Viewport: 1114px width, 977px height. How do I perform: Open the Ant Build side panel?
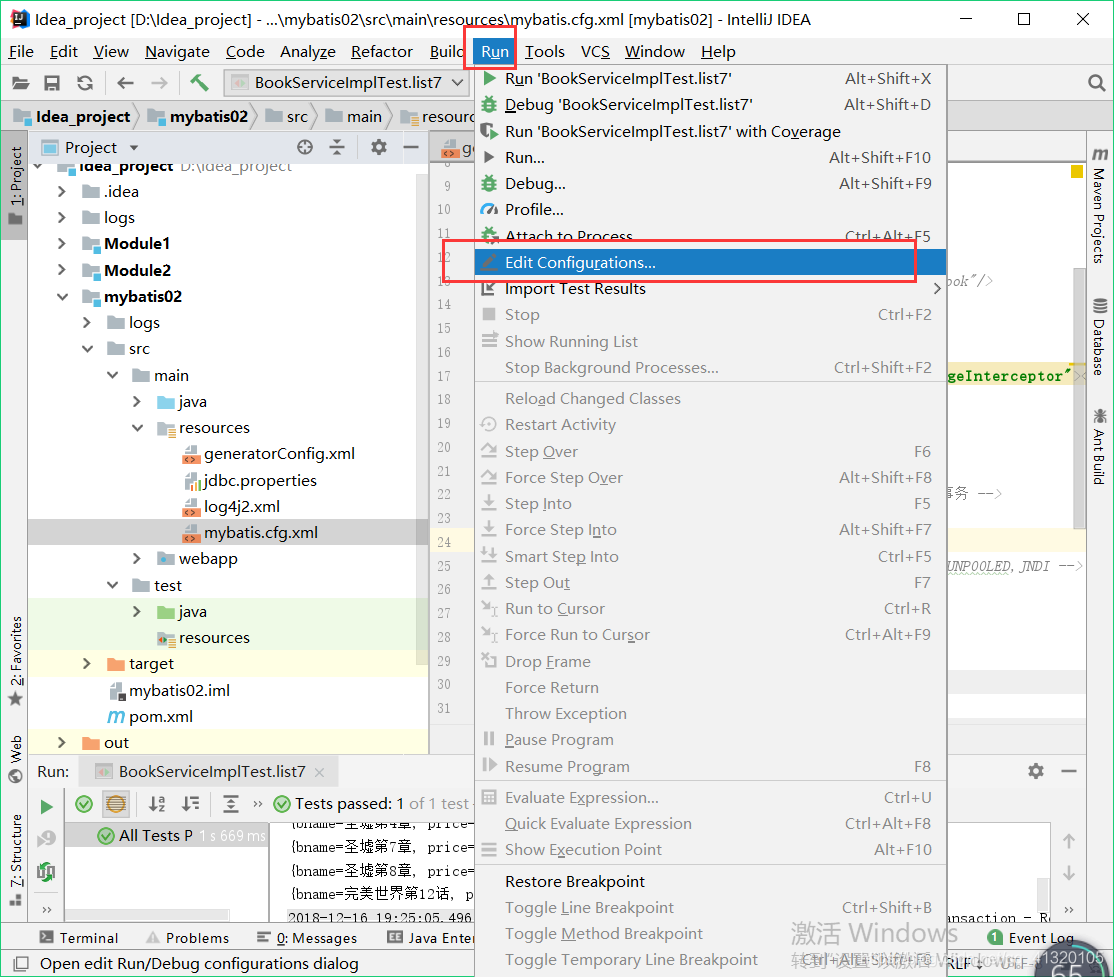1099,446
